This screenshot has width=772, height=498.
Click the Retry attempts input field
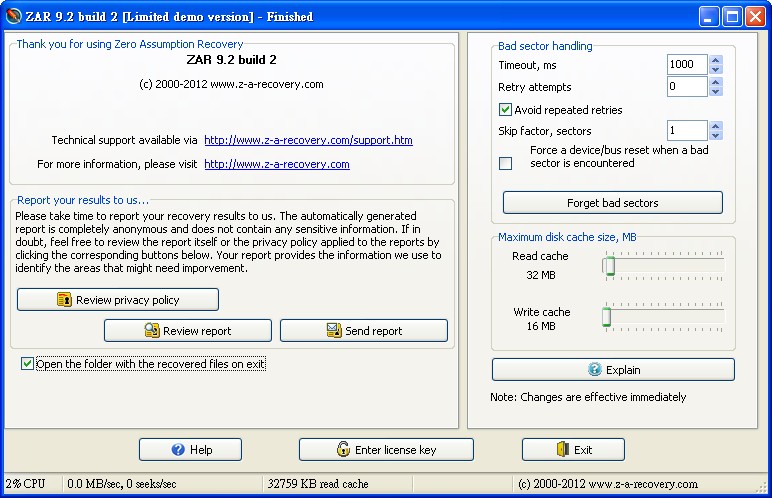point(687,87)
